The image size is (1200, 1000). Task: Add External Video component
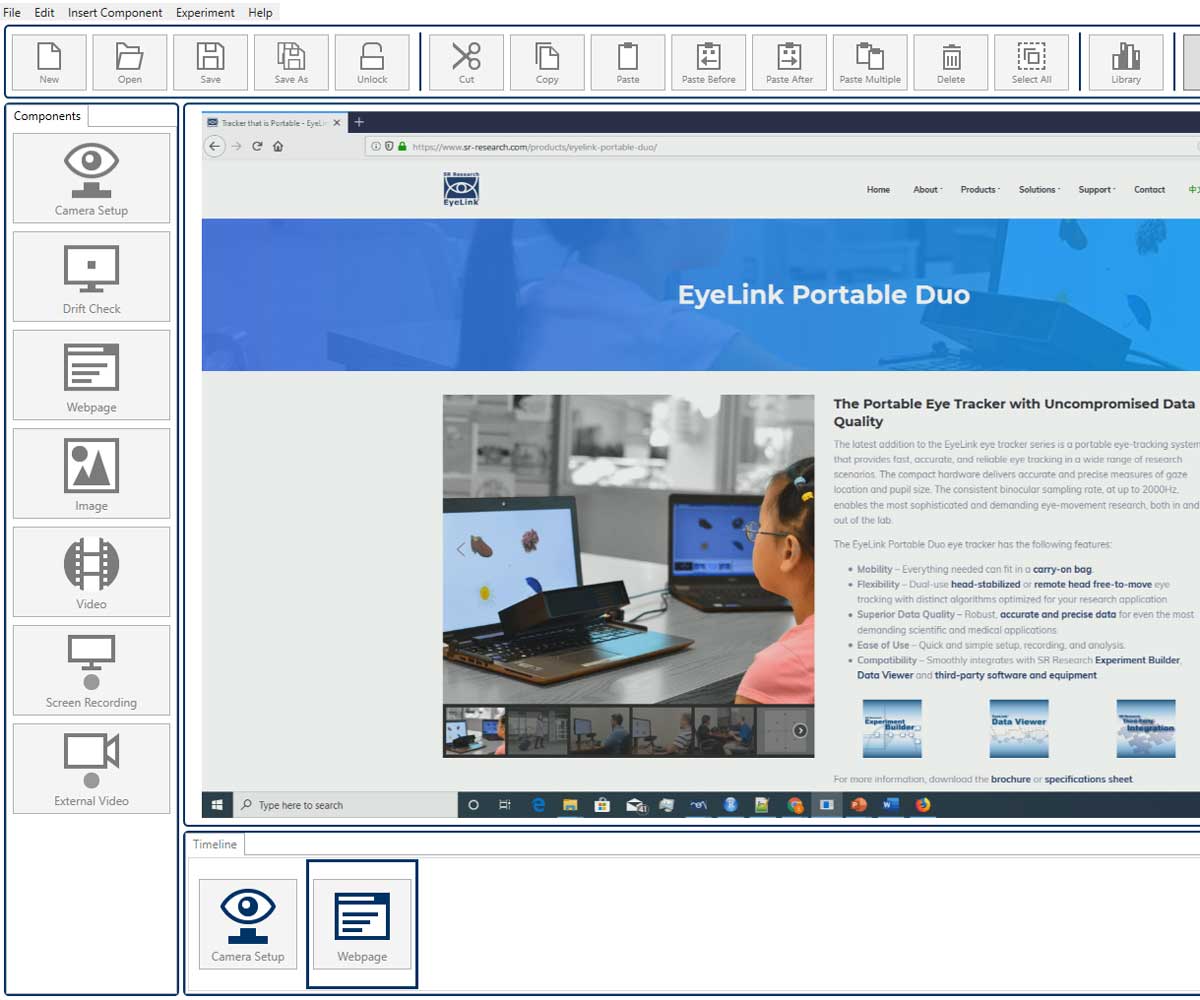[x=91, y=769]
